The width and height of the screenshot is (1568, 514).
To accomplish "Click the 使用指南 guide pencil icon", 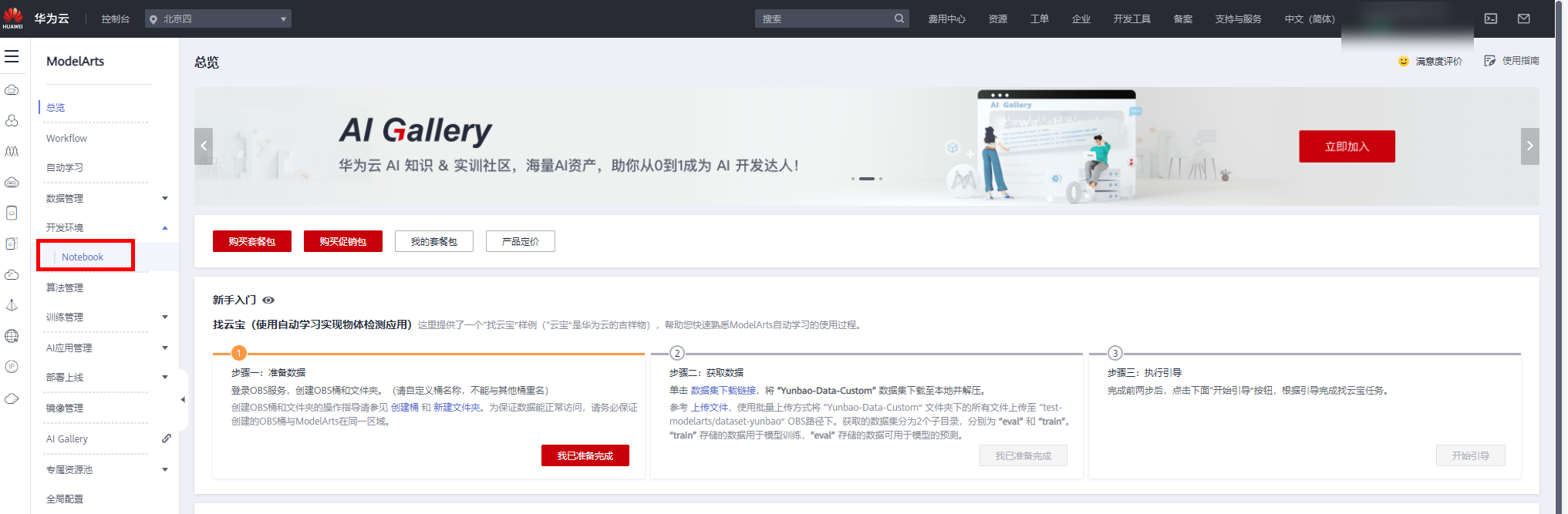I will click(1490, 61).
